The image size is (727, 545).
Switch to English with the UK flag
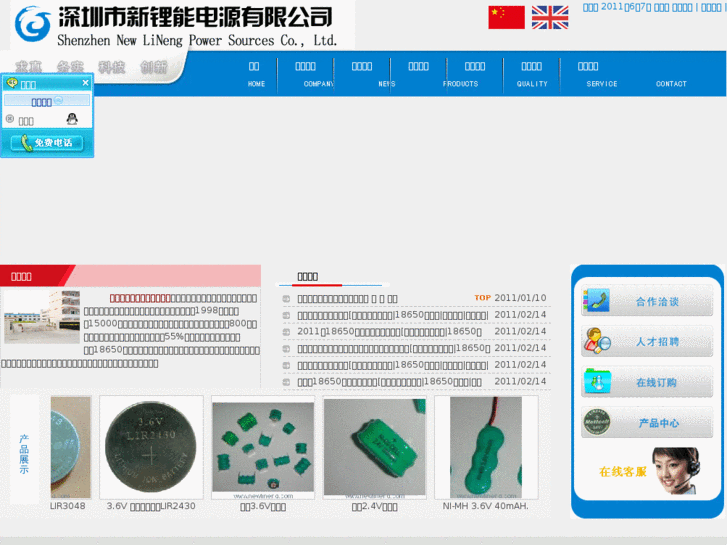coord(550,18)
